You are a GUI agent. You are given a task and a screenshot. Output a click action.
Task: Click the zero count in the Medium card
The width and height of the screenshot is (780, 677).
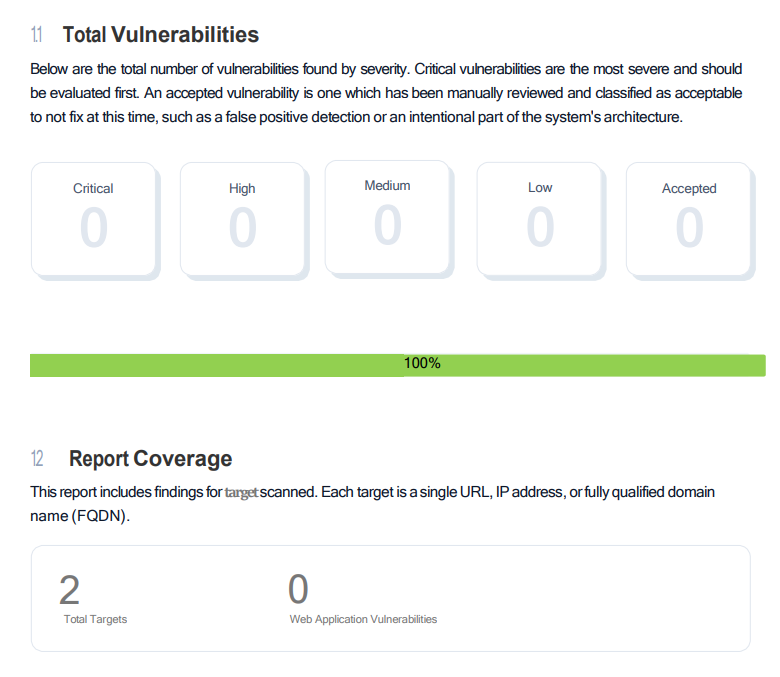[387, 225]
